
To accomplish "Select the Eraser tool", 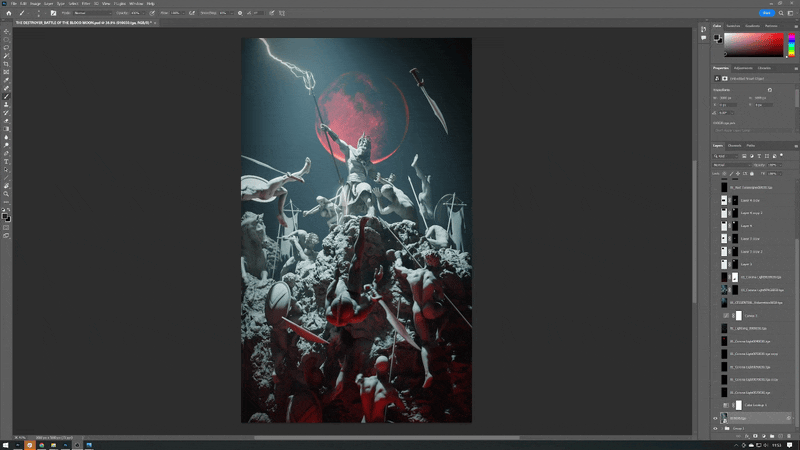I will tap(6, 121).
